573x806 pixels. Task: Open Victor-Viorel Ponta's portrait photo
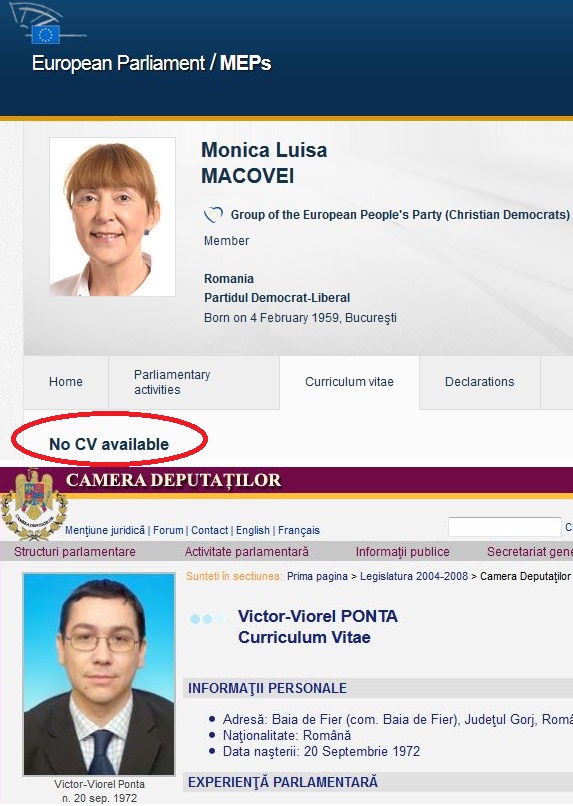coord(99,674)
